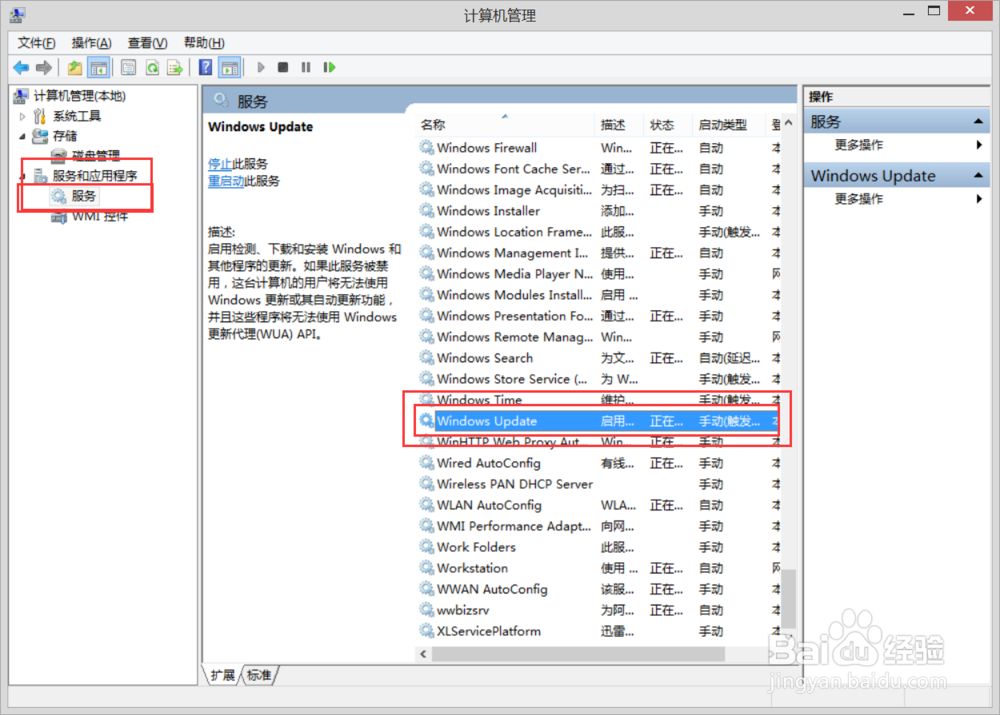The width and height of the screenshot is (1000, 715).
Task: Select 磁盘管理 in the tree
Action: pyautogui.click(x=96, y=156)
